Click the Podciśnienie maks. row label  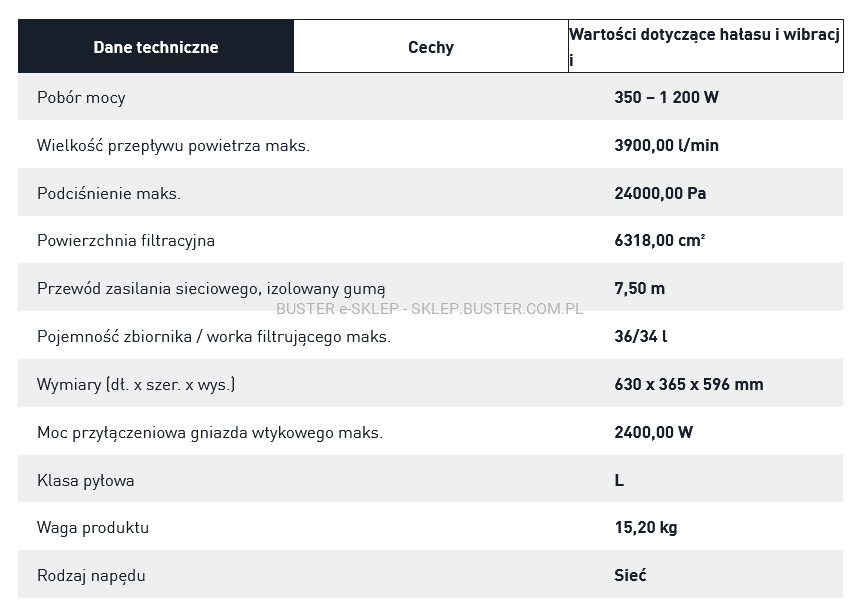coord(109,193)
